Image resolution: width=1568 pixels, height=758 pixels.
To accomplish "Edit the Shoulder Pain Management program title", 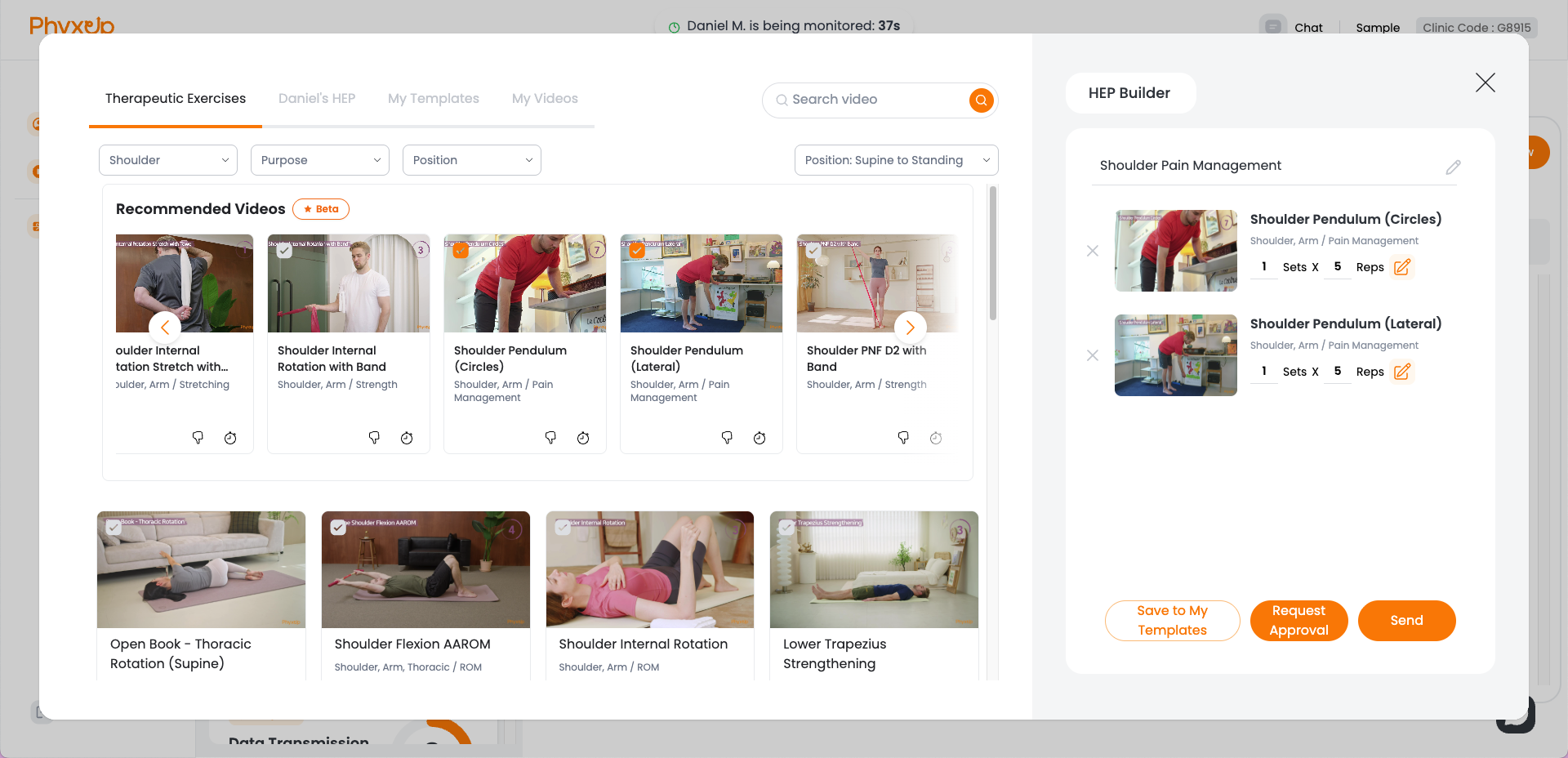I will (x=1453, y=167).
